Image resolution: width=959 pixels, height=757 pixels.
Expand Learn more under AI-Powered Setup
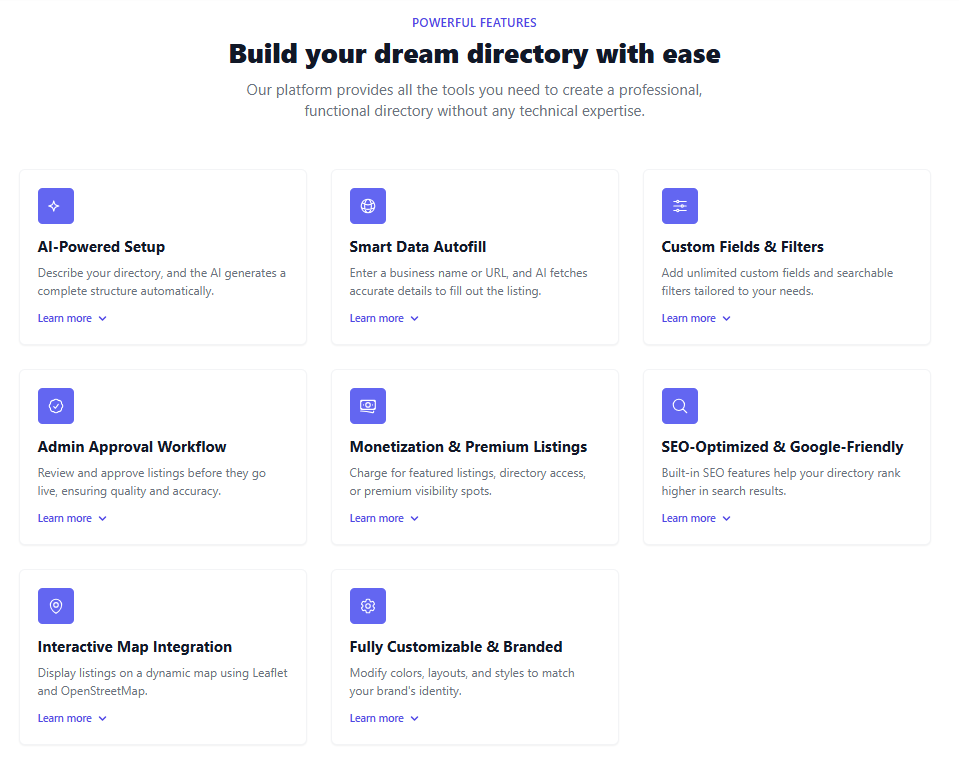pyautogui.click(x=72, y=318)
